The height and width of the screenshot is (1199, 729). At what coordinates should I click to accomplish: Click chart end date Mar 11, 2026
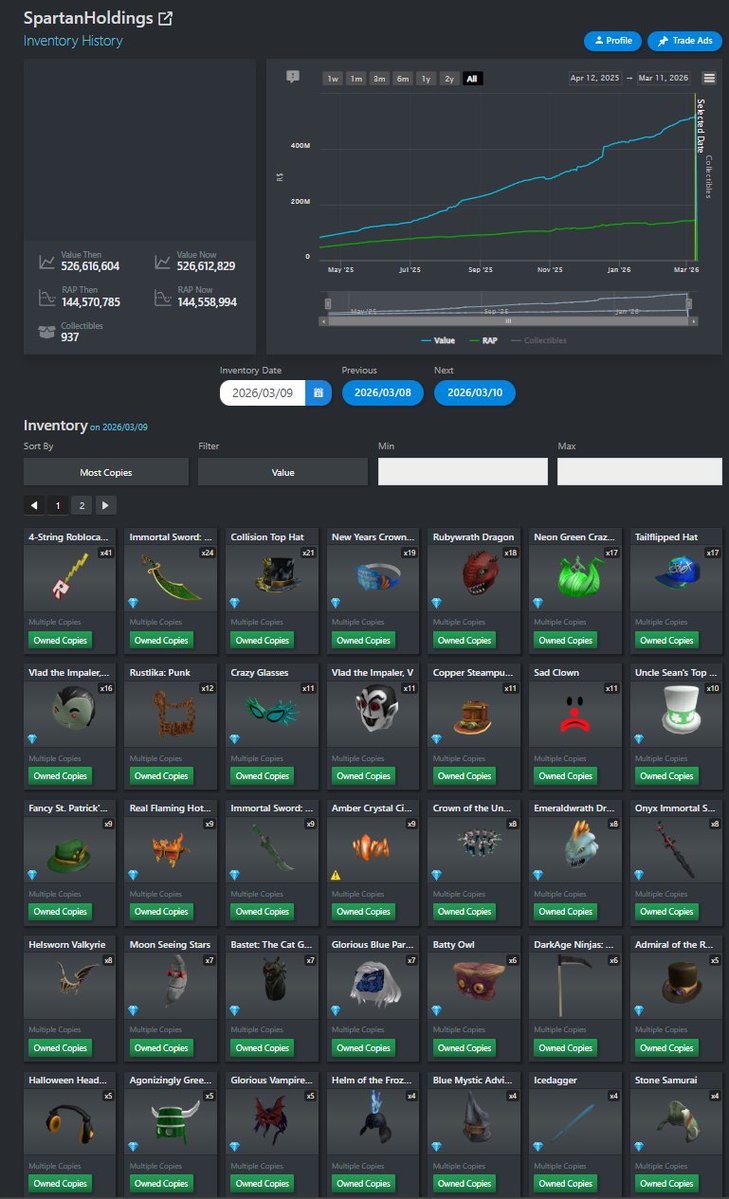click(663, 78)
